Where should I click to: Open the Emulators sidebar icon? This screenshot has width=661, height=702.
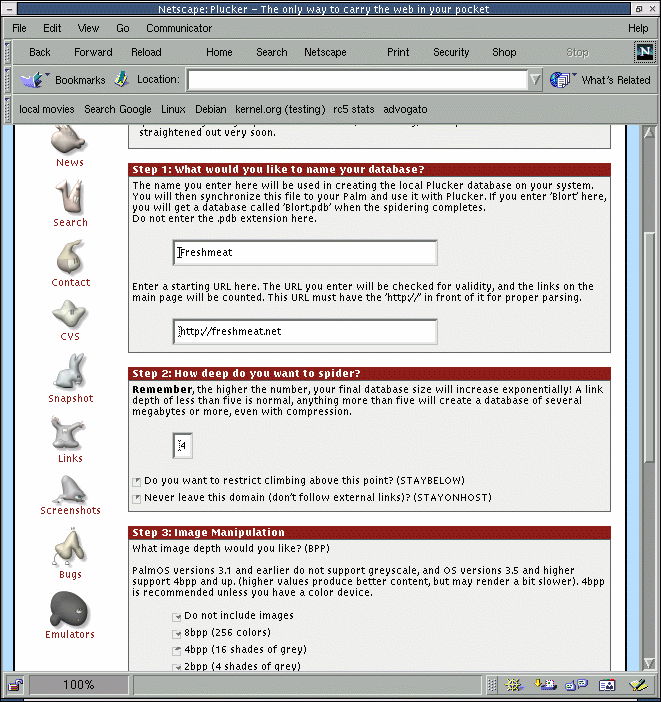point(70,608)
